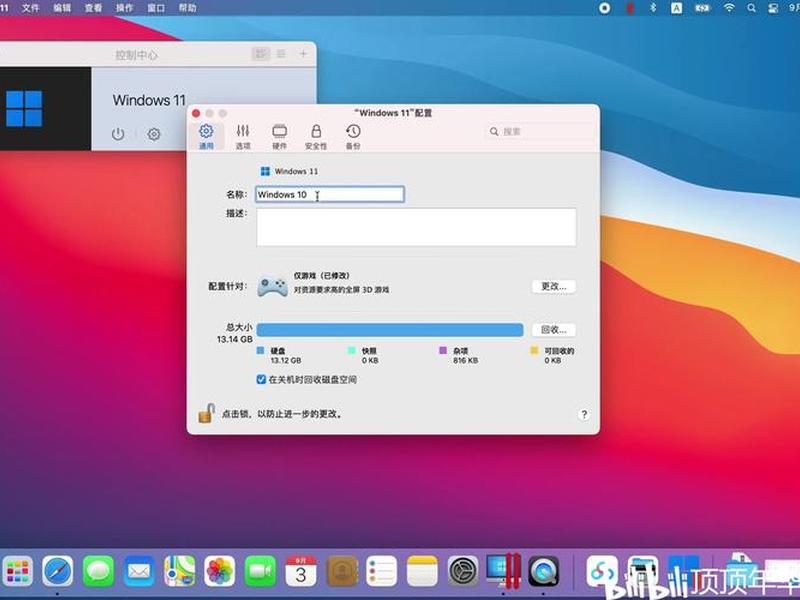Open the 操作 menu
Screen dimensions: 800x600
124,8
